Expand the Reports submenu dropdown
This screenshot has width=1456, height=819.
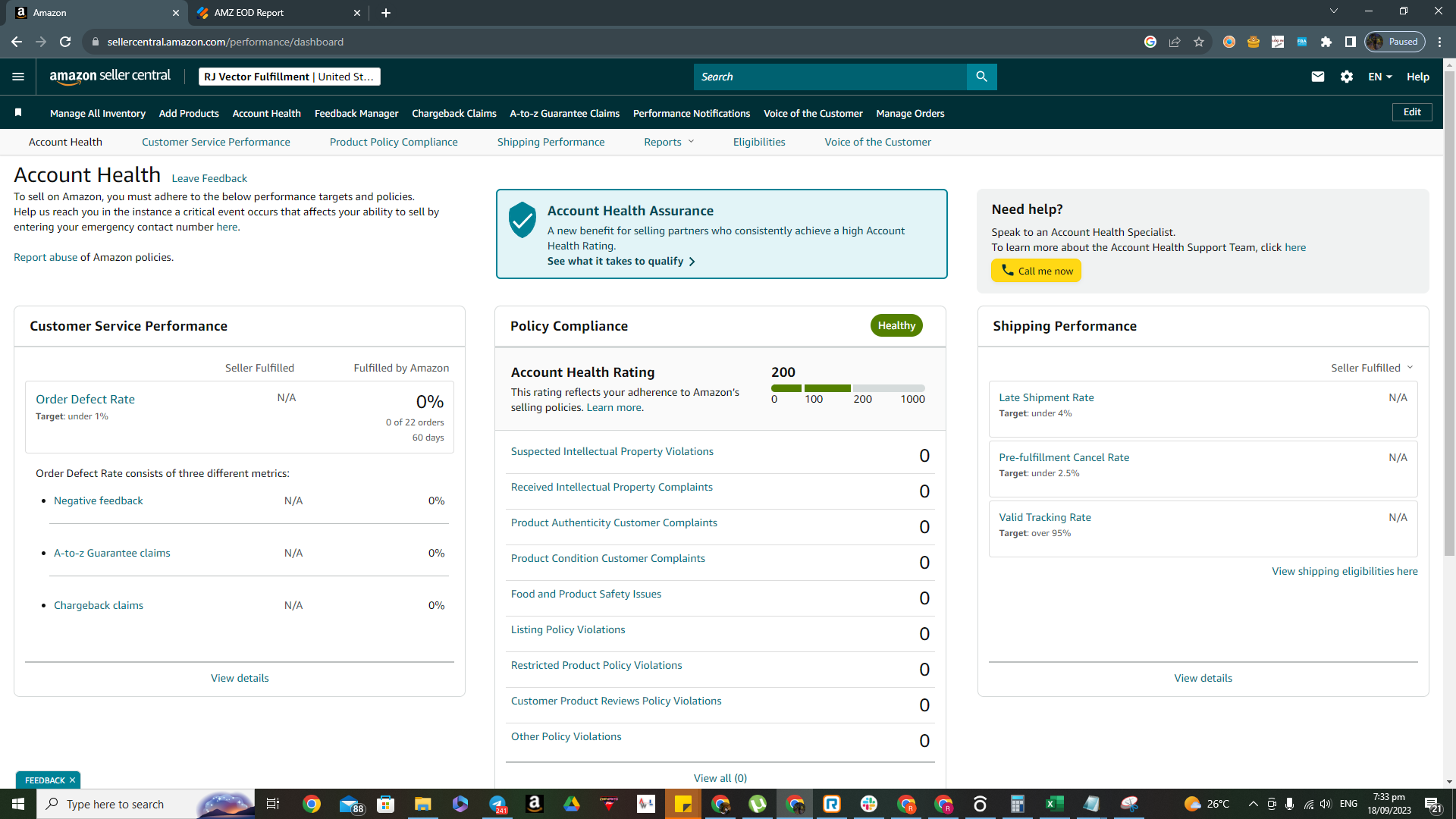click(x=669, y=142)
